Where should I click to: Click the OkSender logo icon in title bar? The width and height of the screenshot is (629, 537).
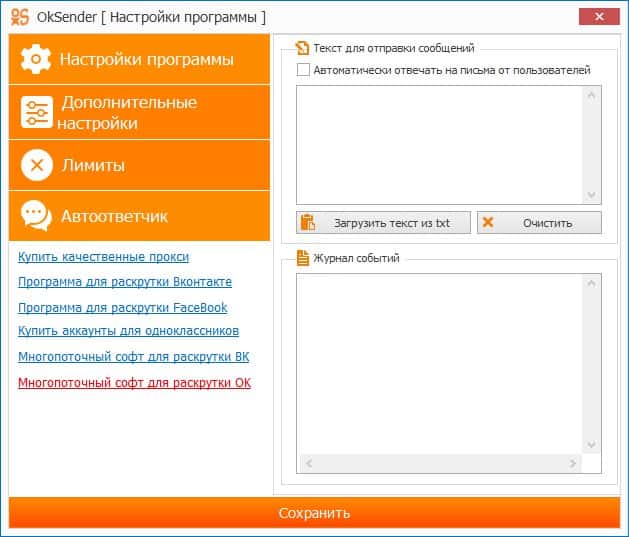tap(18, 17)
